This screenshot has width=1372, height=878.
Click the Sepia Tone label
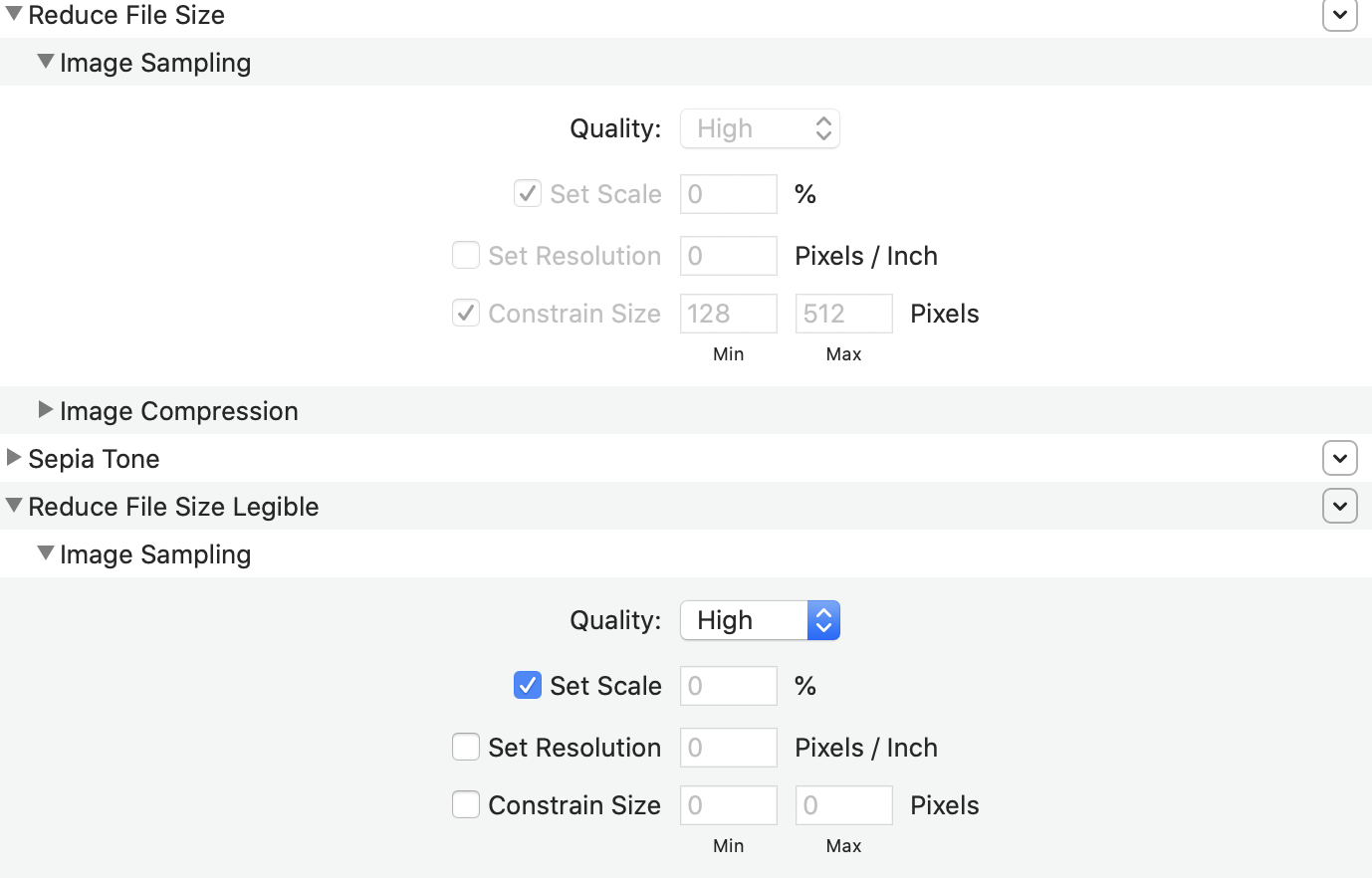click(95, 458)
